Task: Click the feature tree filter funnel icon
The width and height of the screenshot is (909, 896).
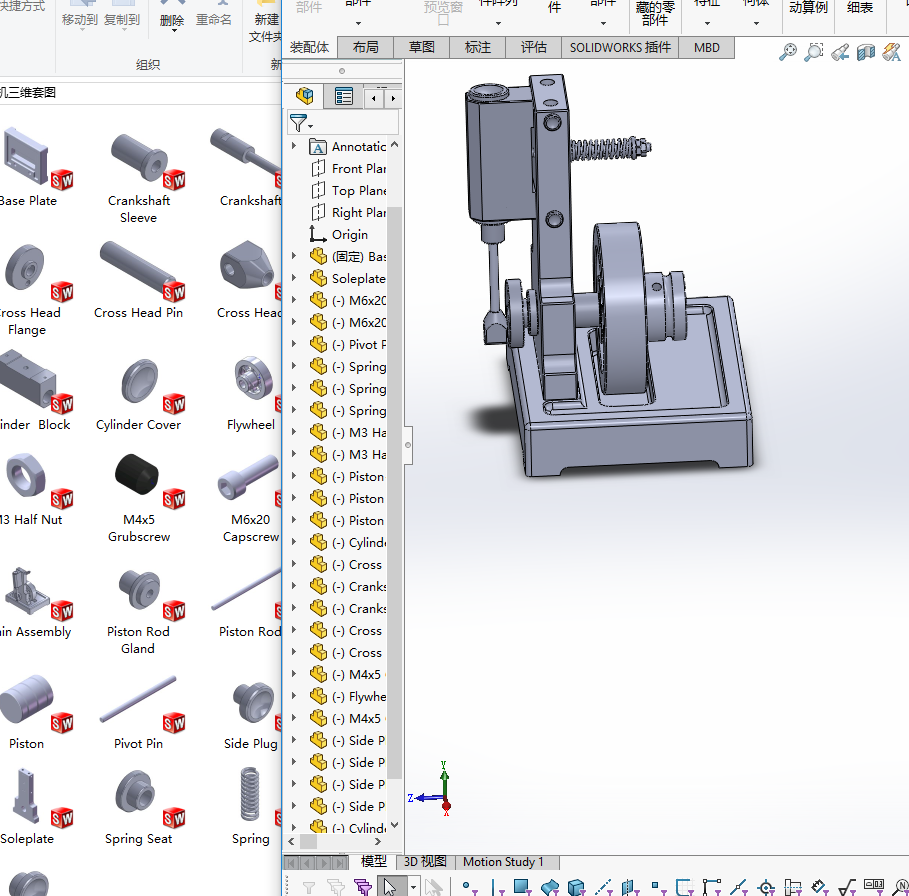Action: [x=299, y=123]
